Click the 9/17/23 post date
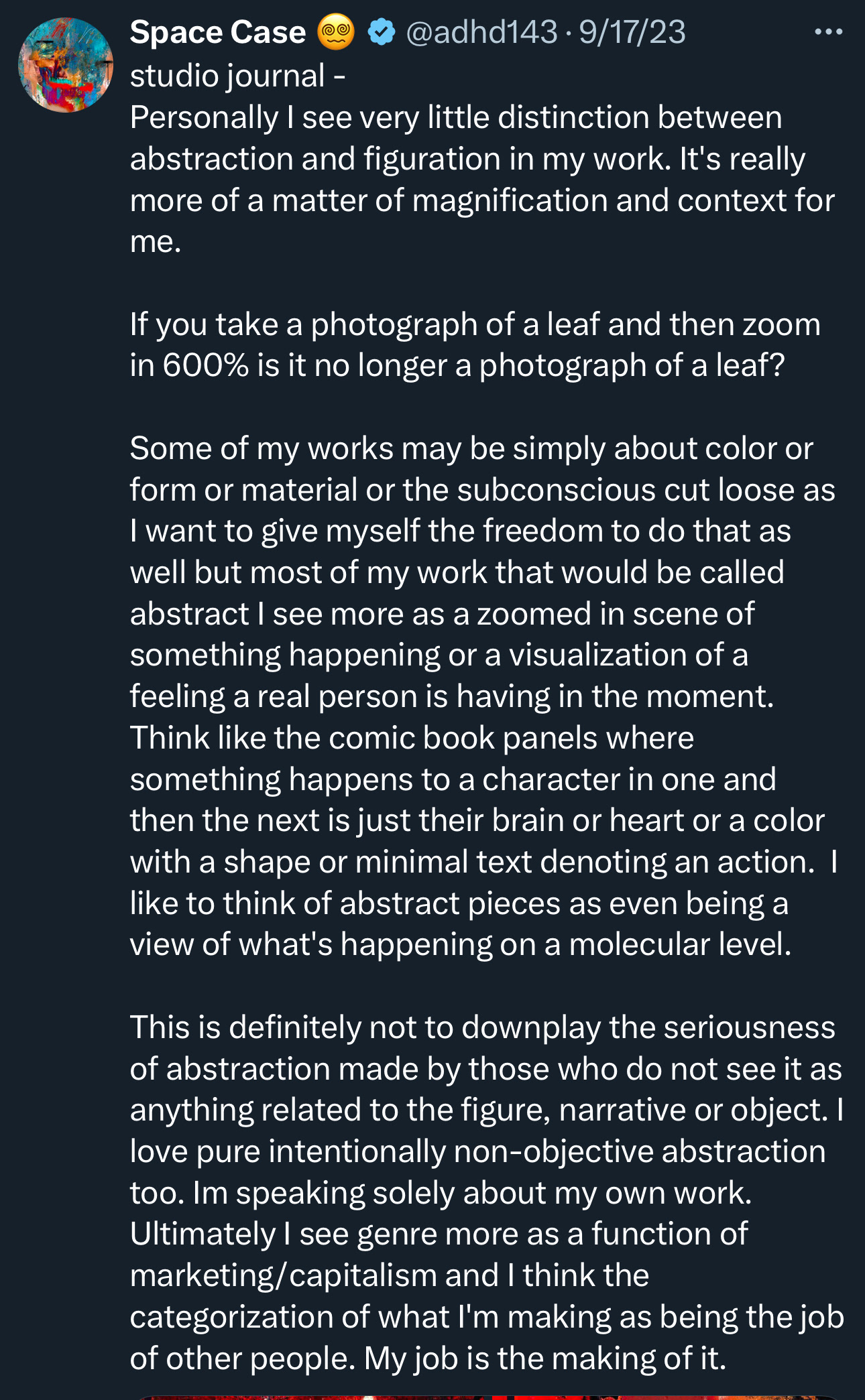 (632, 32)
